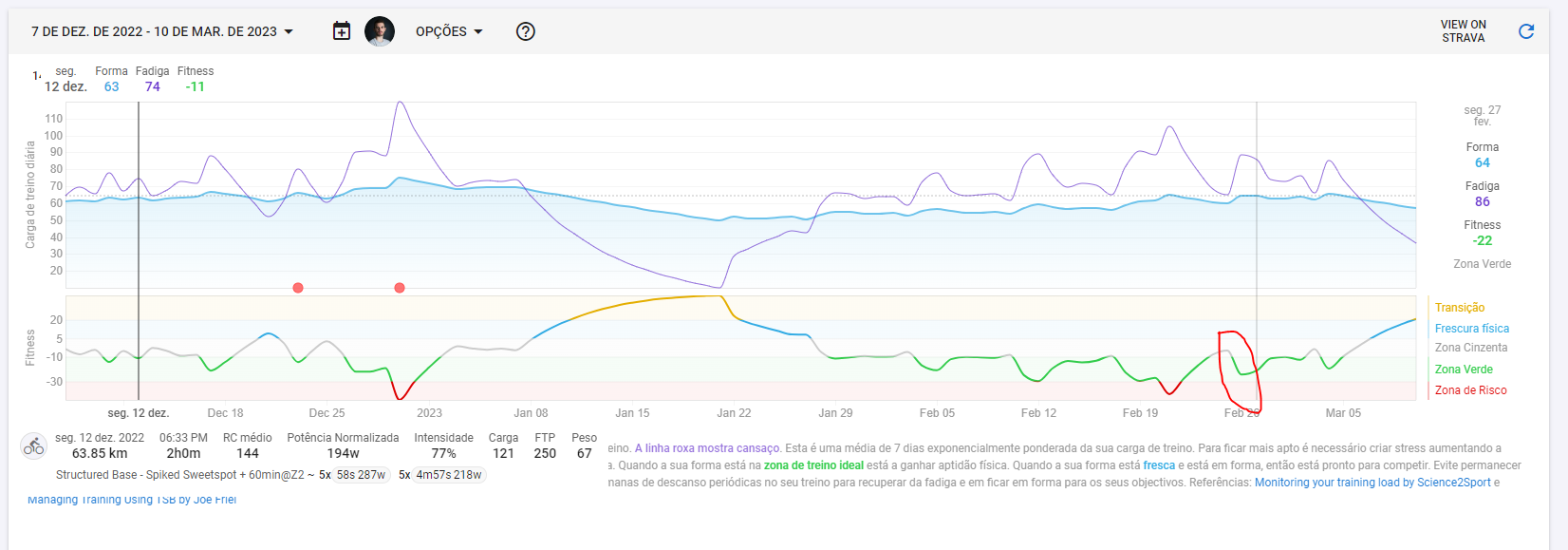Click the Zona Verde legend entry
The width and height of the screenshot is (1568, 550).
(x=1464, y=370)
